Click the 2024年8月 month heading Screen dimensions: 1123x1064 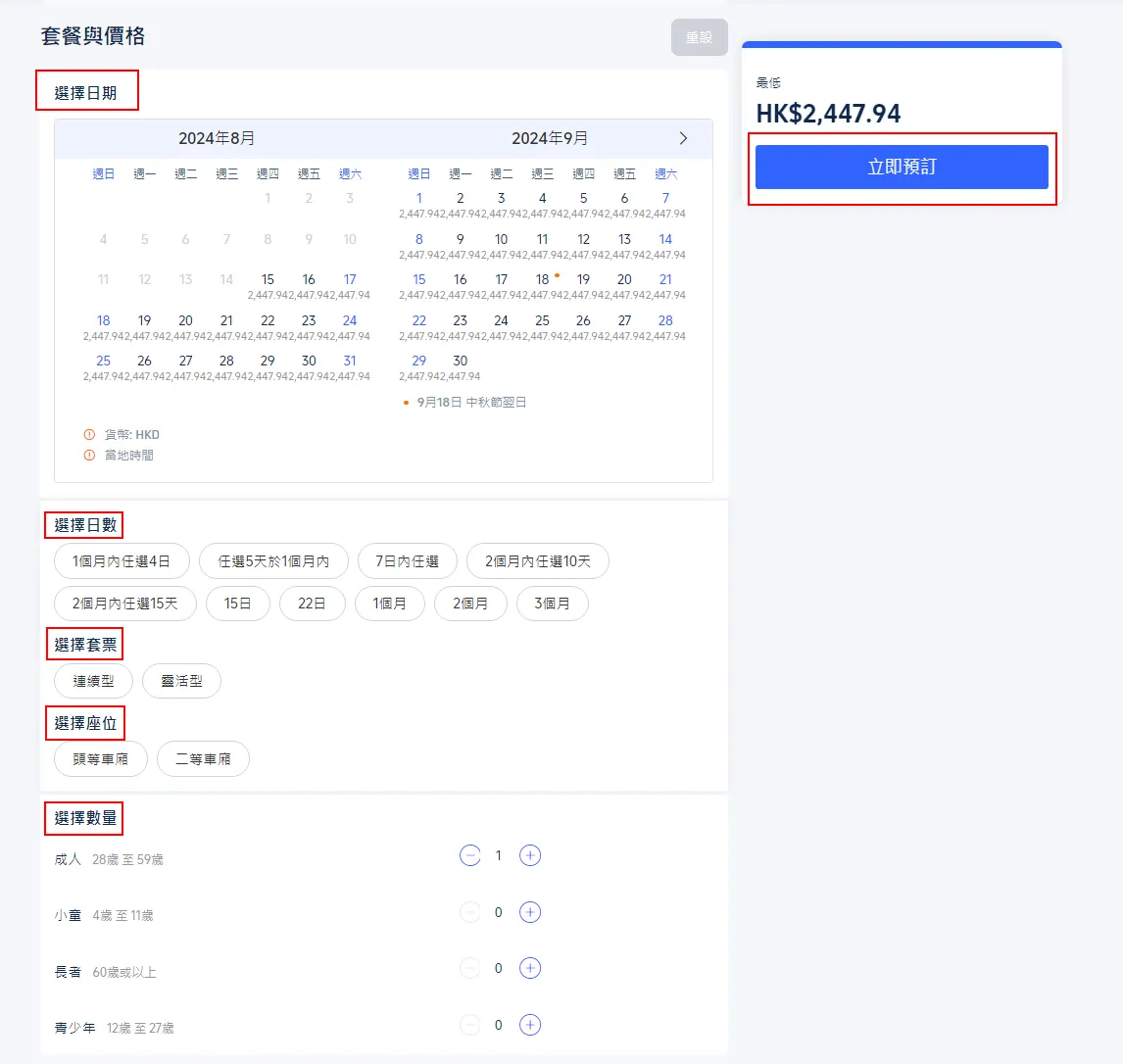point(217,138)
